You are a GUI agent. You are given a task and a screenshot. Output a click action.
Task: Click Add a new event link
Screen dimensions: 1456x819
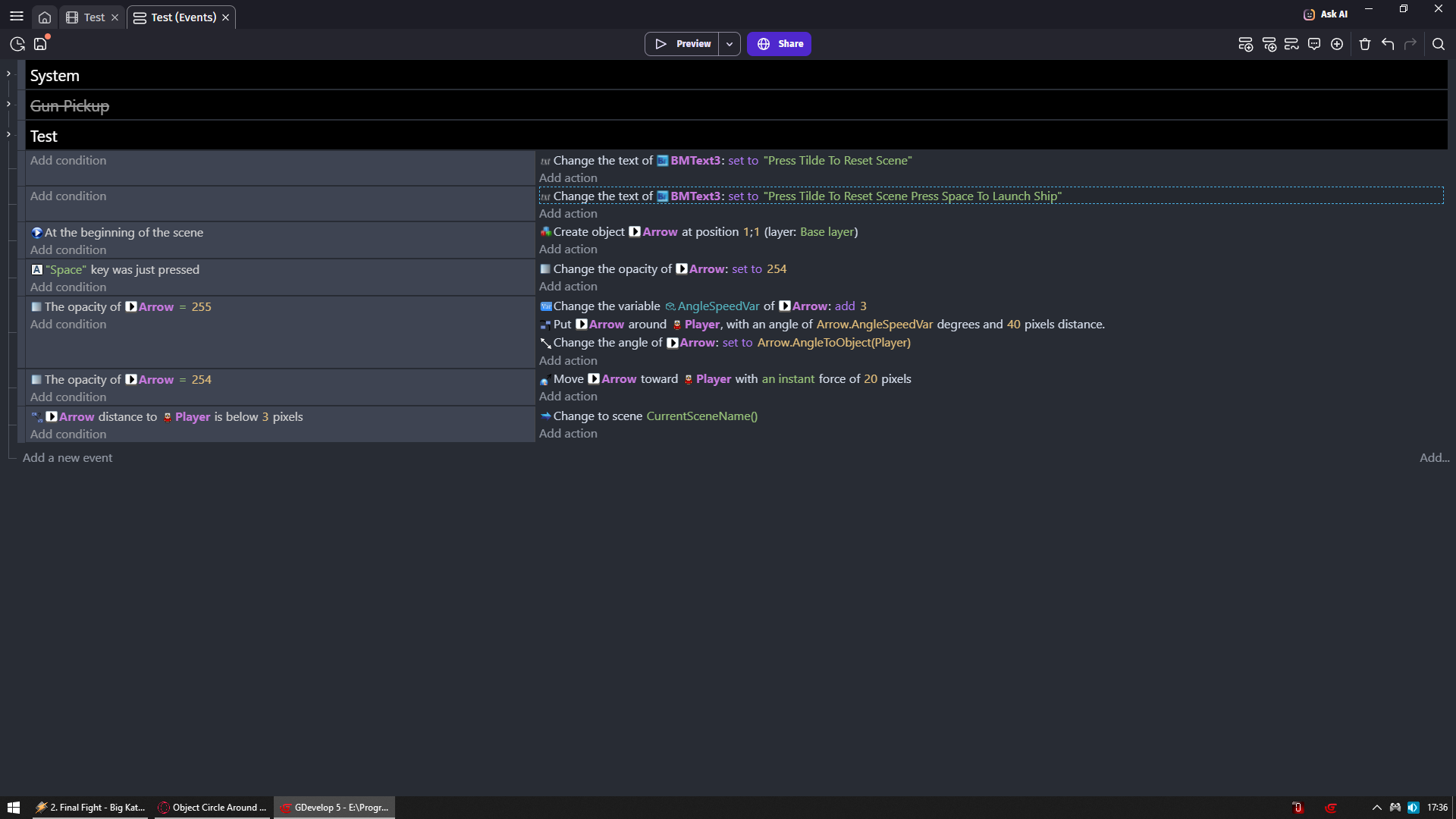click(x=67, y=457)
